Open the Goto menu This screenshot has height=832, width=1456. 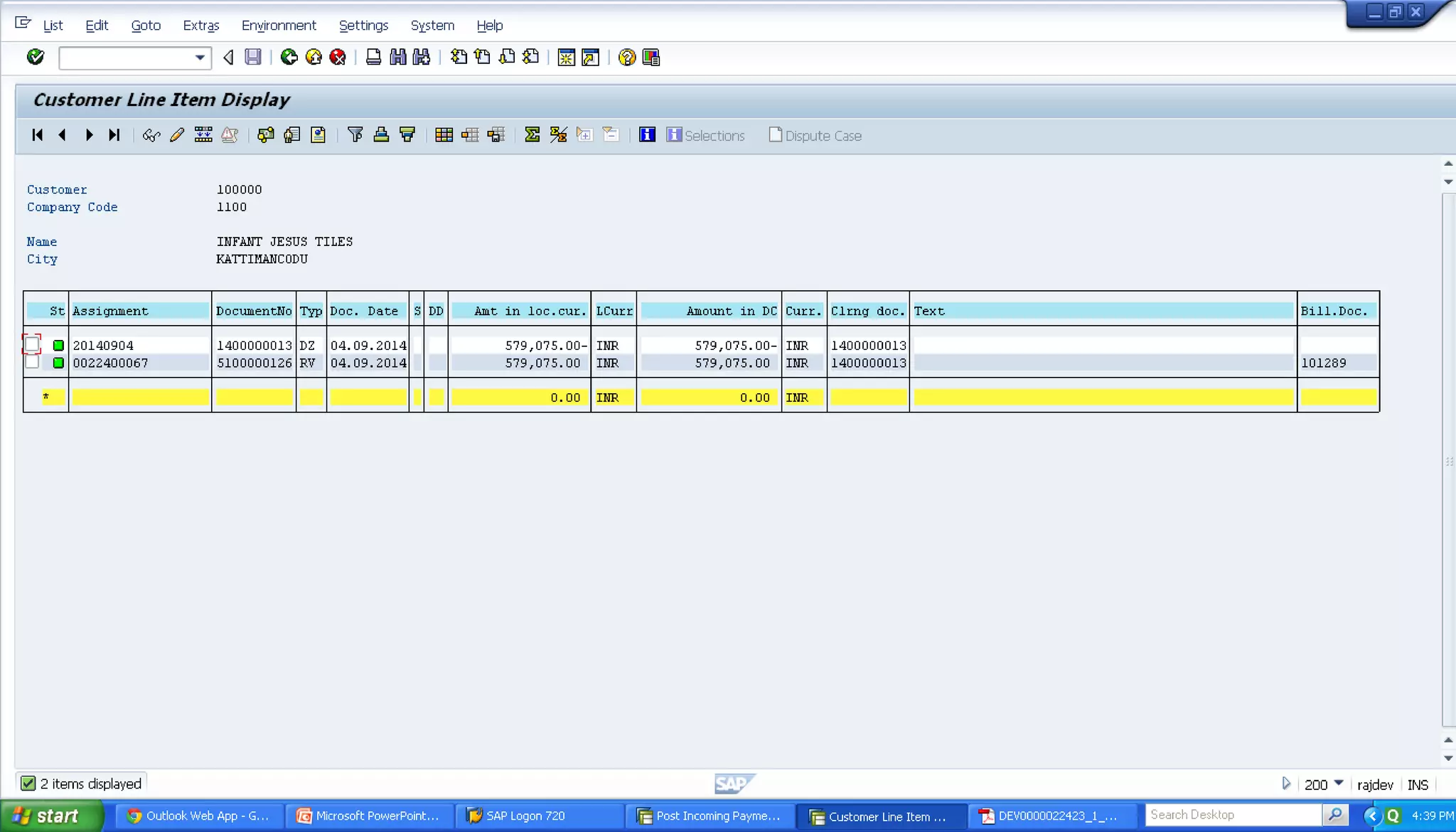click(x=146, y=26)
